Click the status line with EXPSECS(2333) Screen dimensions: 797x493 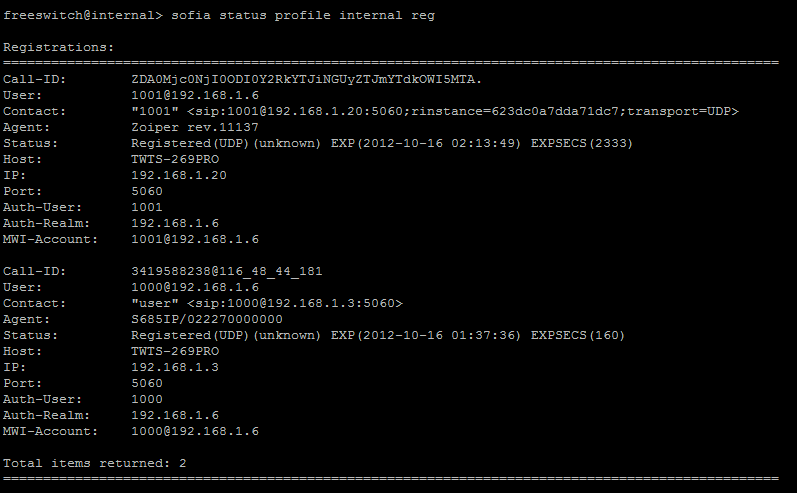pyautogui.click(x=382, y=143)
